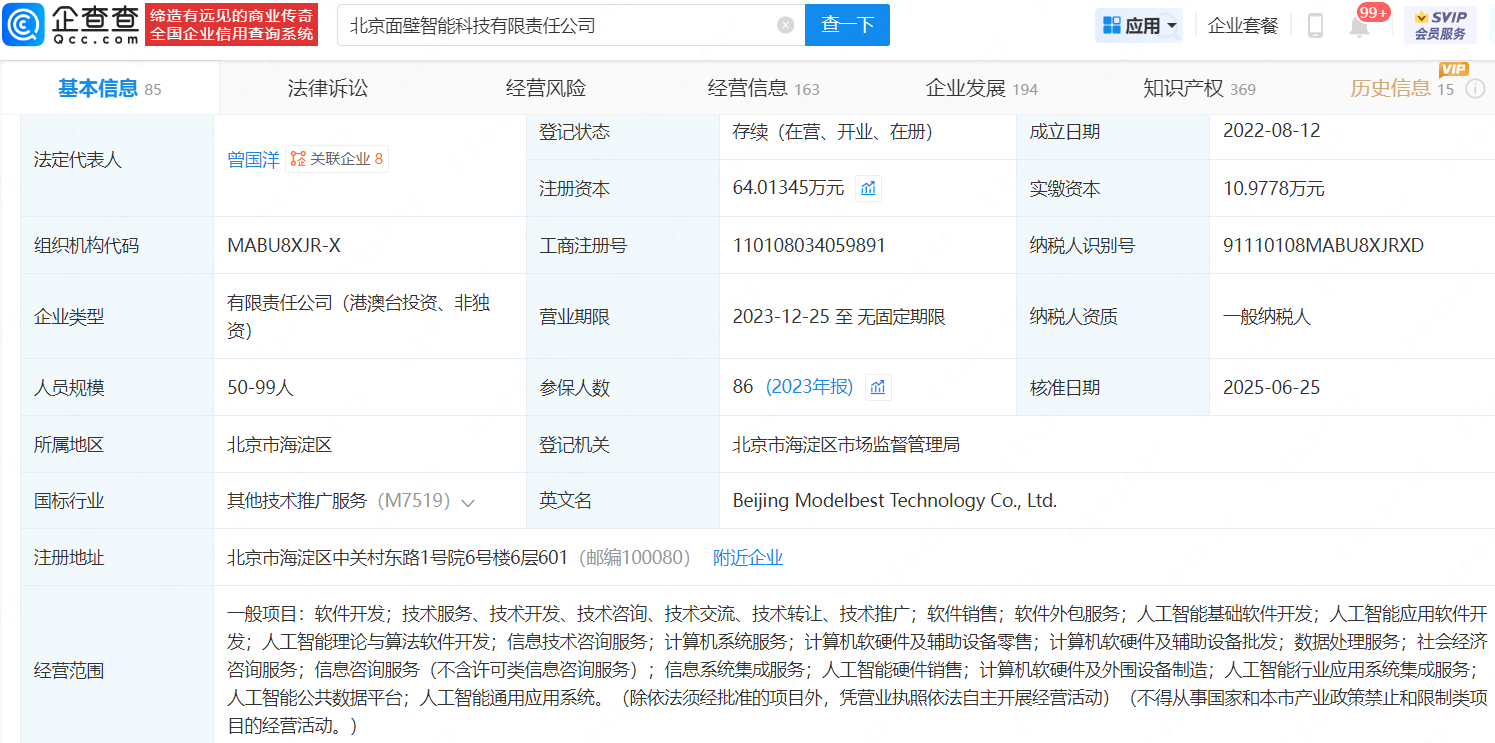Click chart icon next to 注册资本

(868, 188)
